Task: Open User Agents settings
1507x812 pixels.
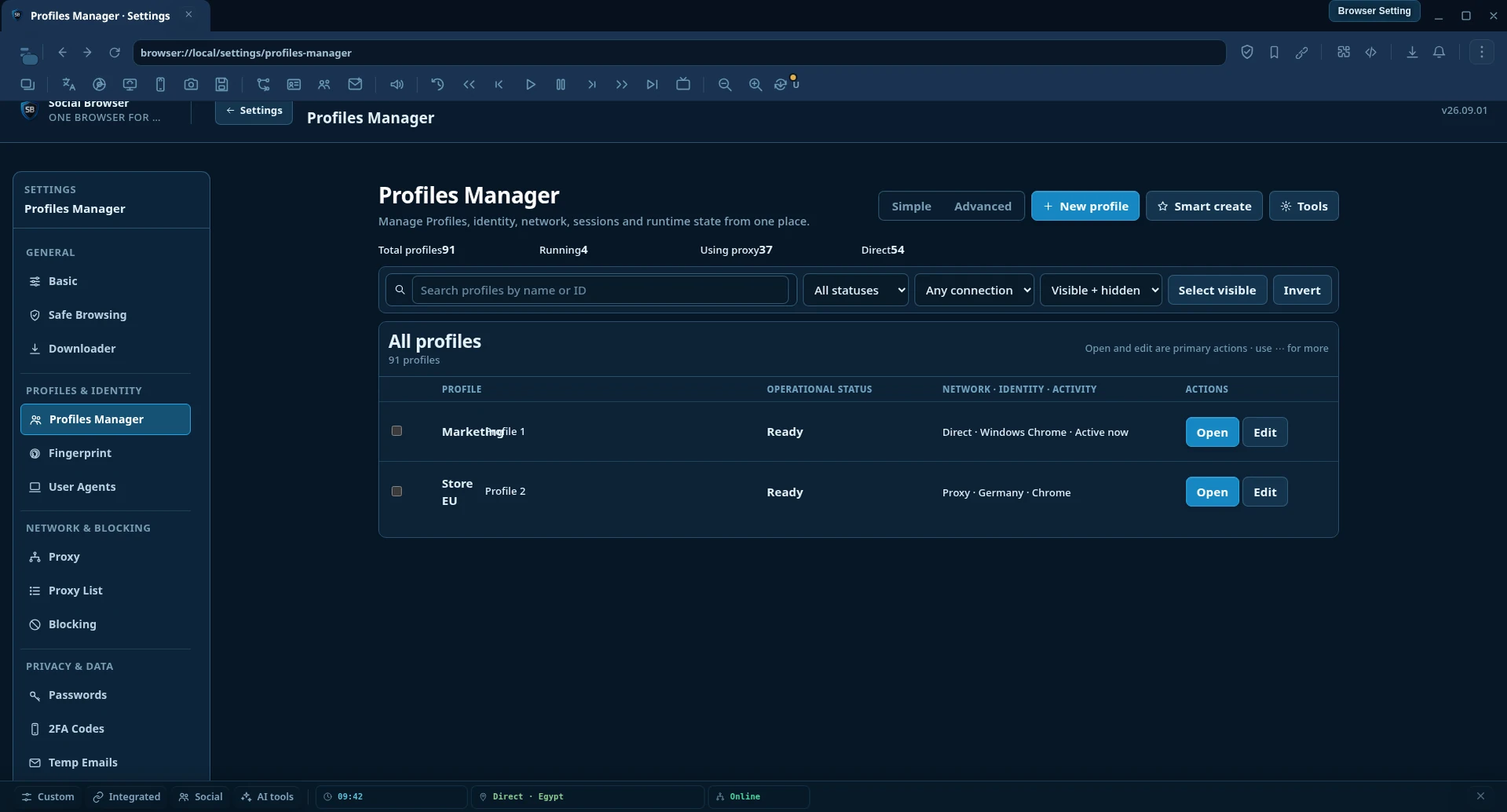Action: (x=105, y=487)
